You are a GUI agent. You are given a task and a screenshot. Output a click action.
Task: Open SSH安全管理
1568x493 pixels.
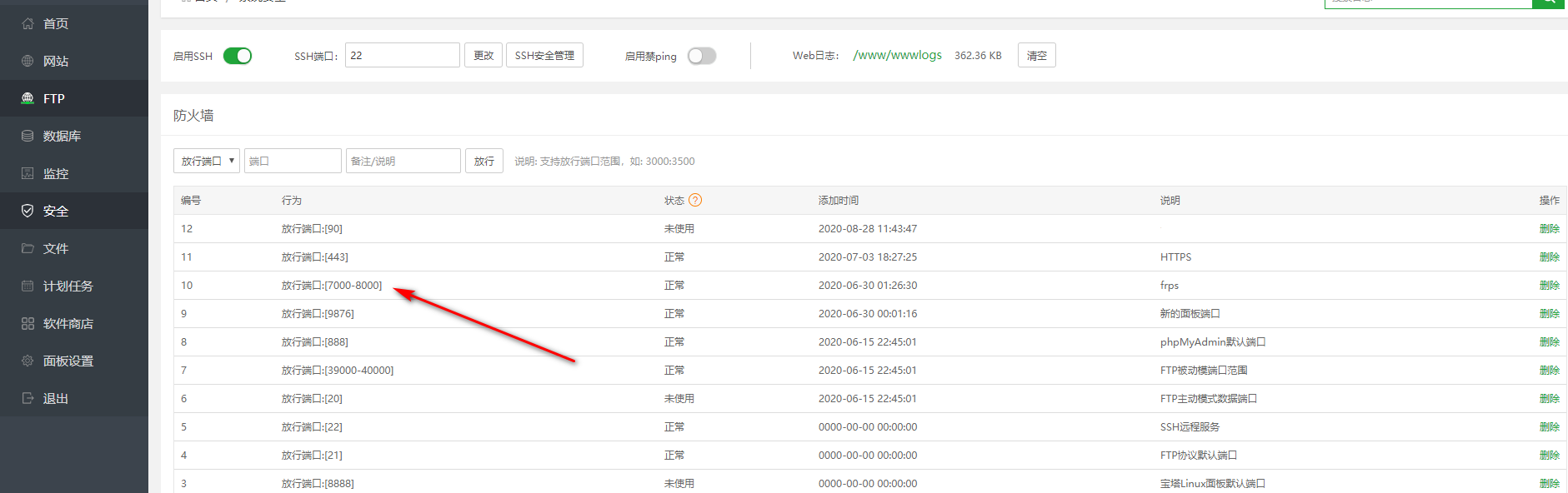pyautogui.click(x=544, y=55)
